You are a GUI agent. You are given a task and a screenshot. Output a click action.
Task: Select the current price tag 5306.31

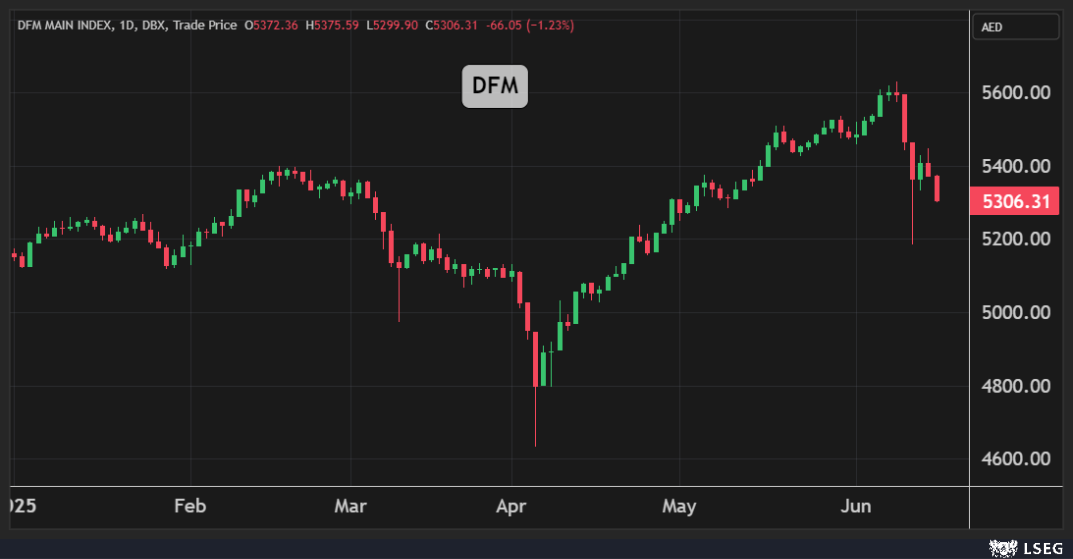[1015, 202]
